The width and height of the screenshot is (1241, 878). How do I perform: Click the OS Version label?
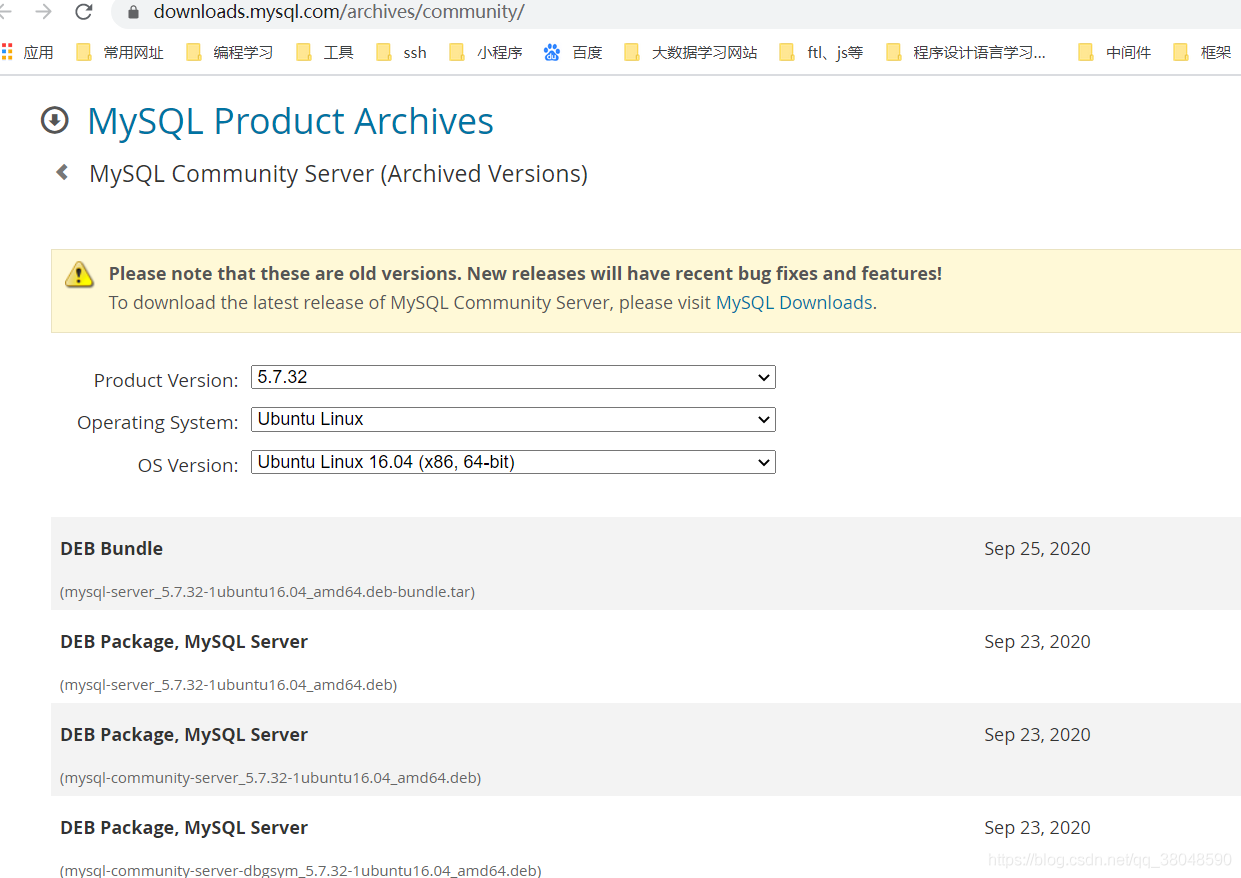tap(188, 465)
